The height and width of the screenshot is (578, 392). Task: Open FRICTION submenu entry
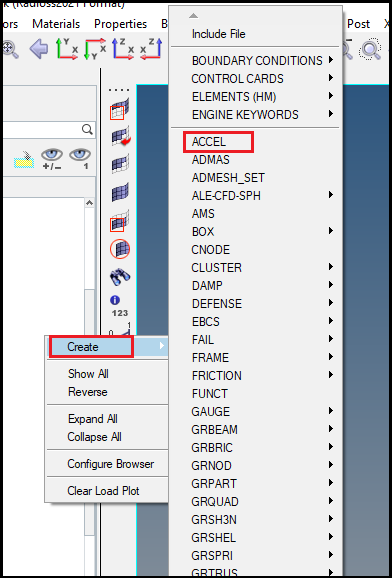pyautogui.click(x=256, y=376)
